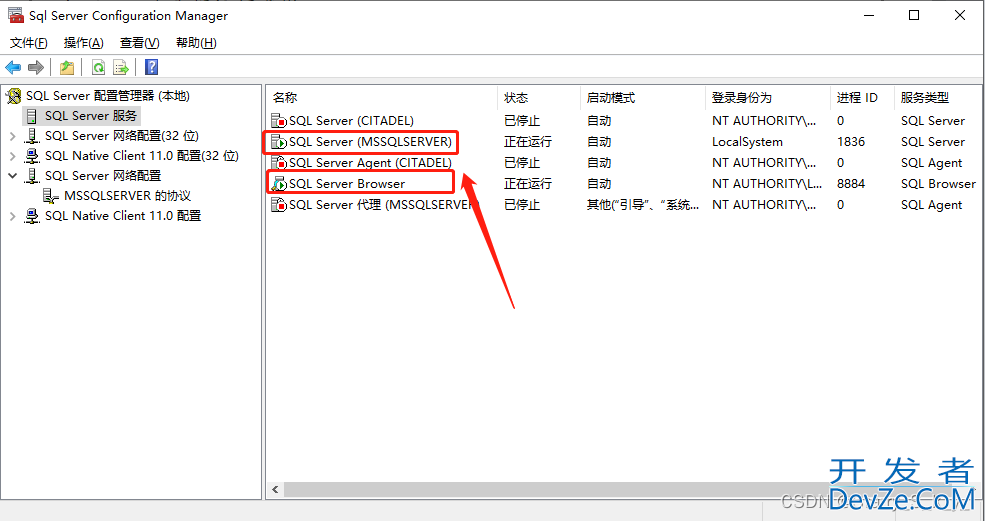The height and width of the screenshot is (521, 985).
Task: Select SQL Server 网络配置 tree item
Action: [103, 176]
